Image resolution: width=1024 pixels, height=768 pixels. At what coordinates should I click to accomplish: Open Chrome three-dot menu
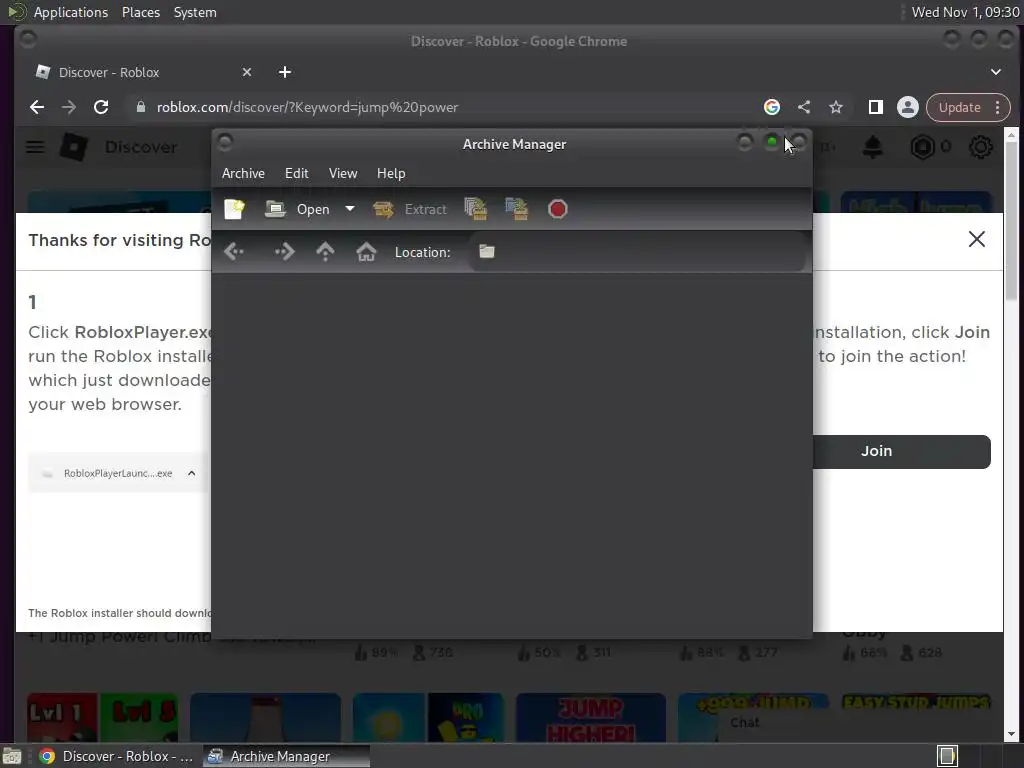(x=997, y=107)
